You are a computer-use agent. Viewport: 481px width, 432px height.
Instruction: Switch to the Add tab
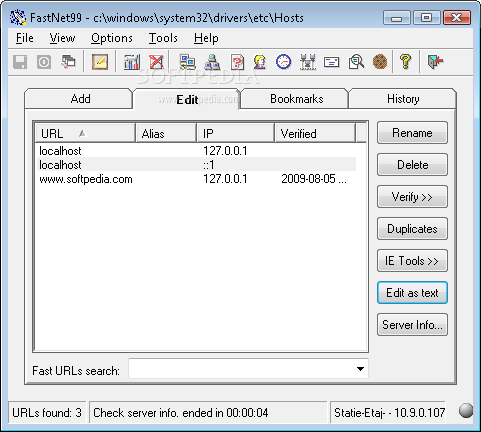click(x=78, y=99)
